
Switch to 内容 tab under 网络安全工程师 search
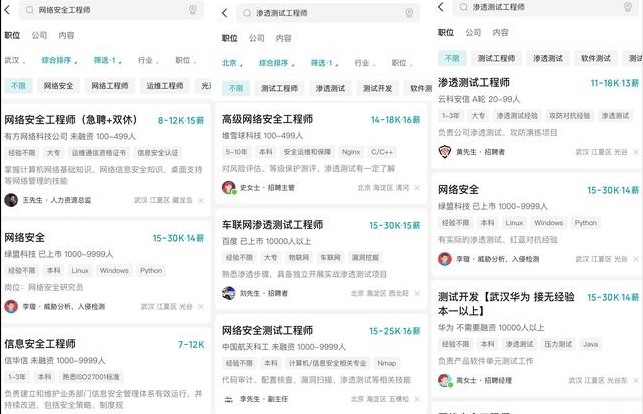(66, 35)
